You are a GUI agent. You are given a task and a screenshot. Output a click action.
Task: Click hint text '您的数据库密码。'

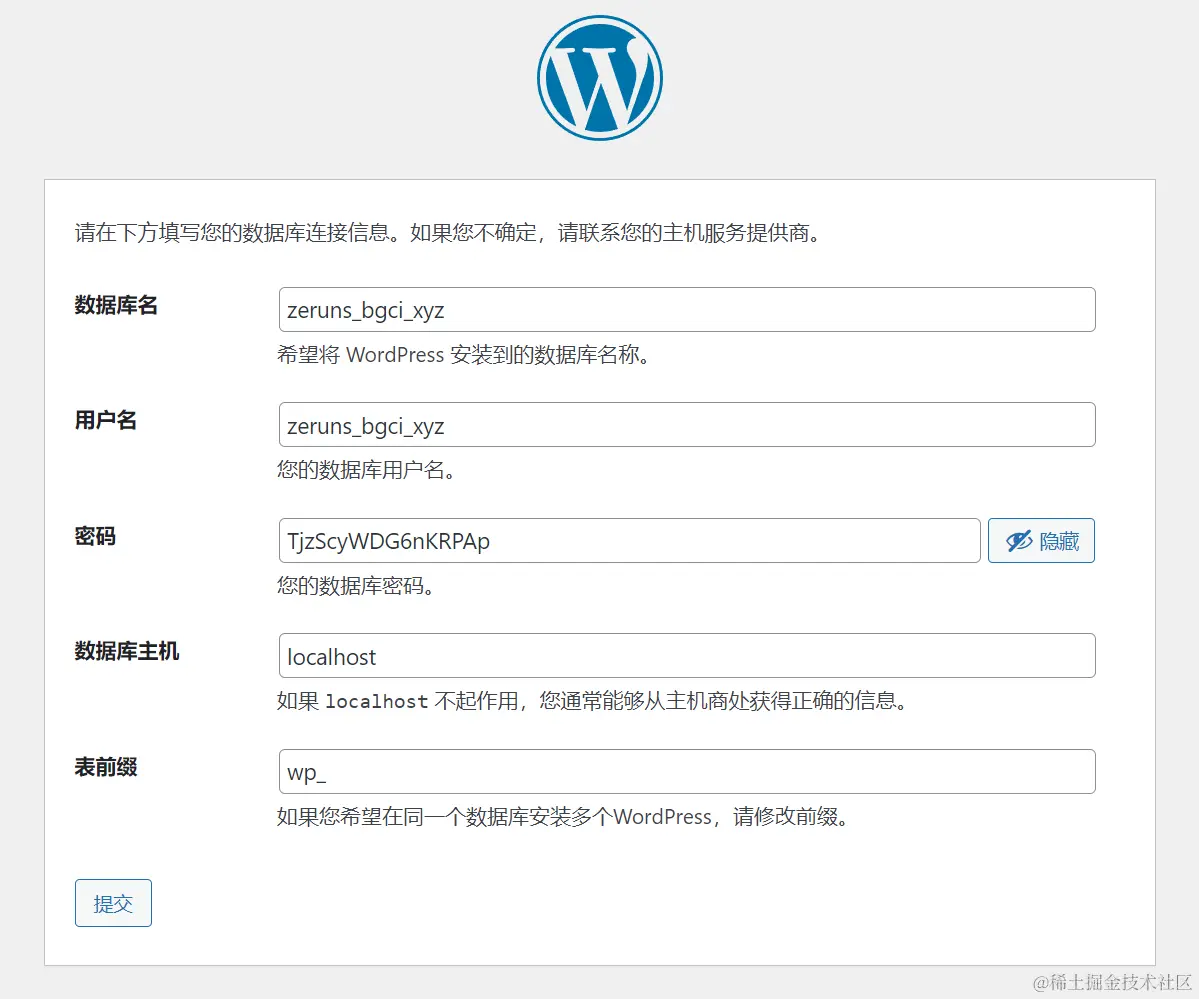click(x=356, y=586)
